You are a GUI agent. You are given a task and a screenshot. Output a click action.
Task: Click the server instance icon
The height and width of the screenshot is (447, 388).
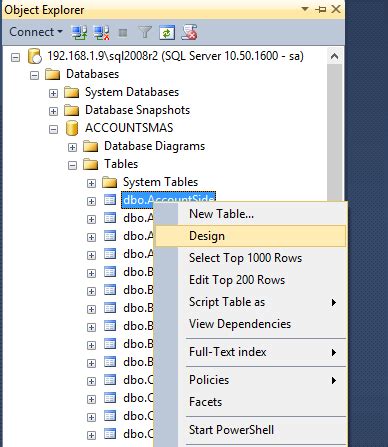point(34,56)
